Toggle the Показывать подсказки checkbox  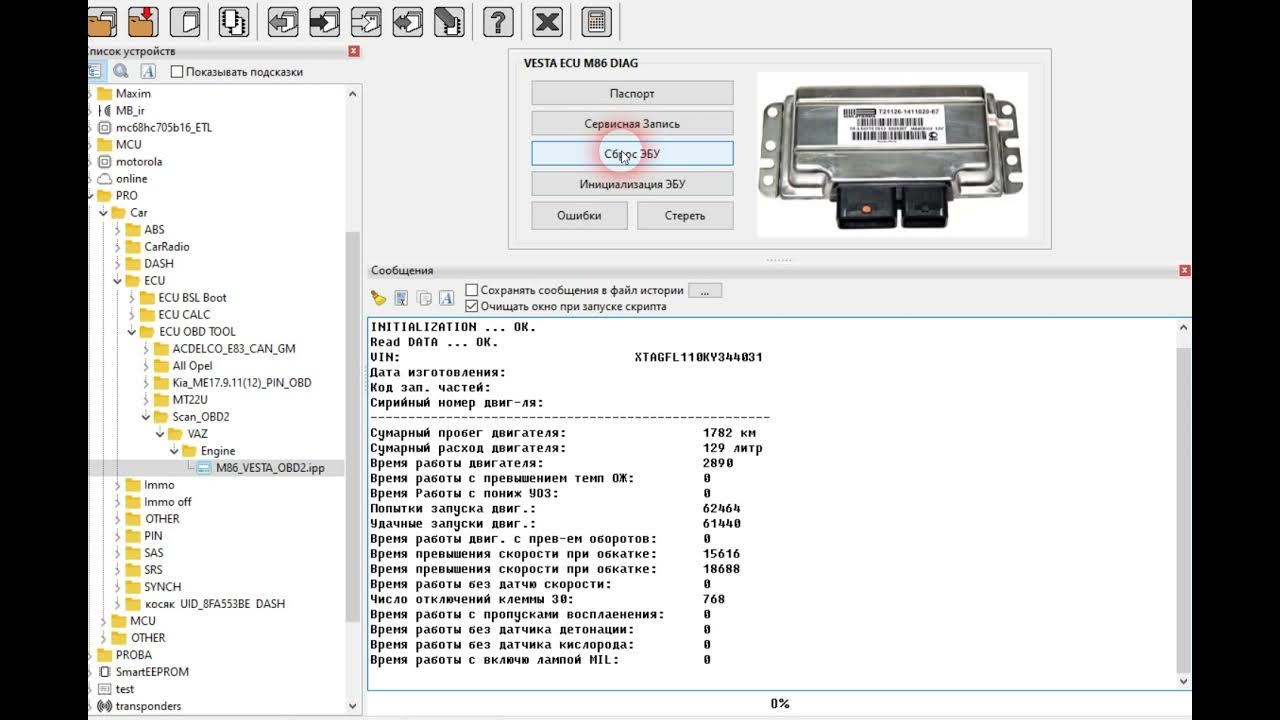click(x=177, y=72)
